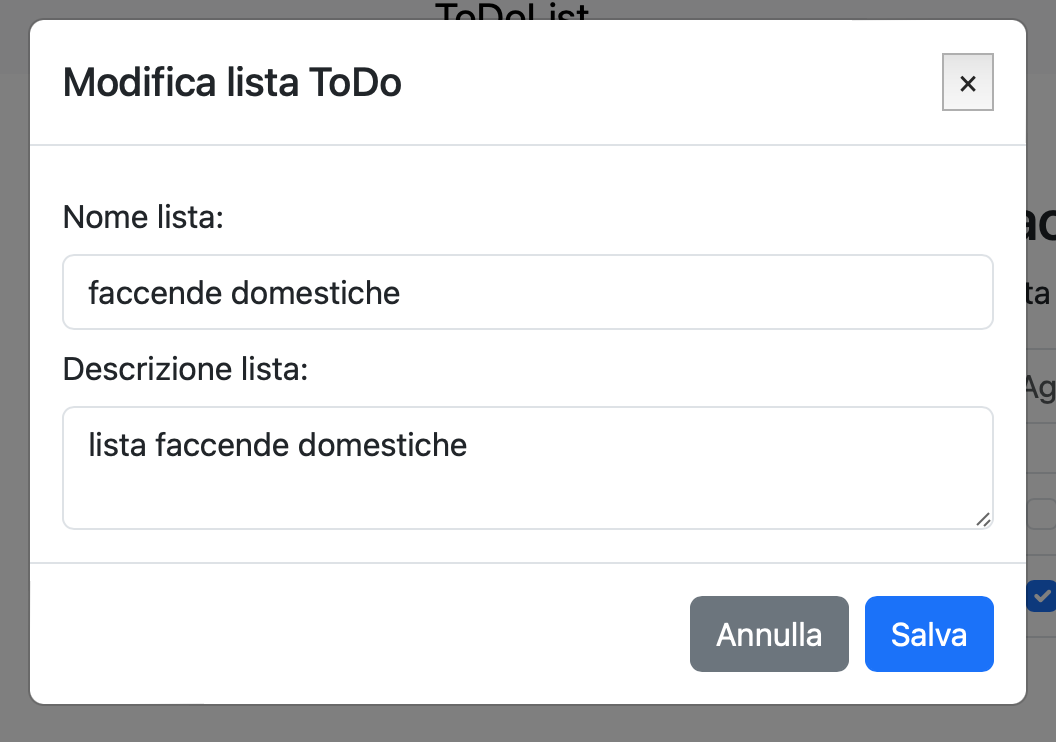Dismiss the Modifica lista ToDo dialog
Viewport: 1056px width, 742px height.
(x=966, y=83)
